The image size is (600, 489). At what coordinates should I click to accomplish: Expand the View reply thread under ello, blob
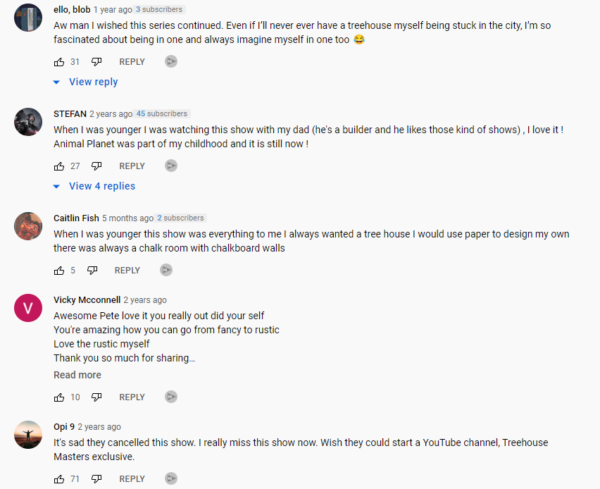[x=92, y=82]
